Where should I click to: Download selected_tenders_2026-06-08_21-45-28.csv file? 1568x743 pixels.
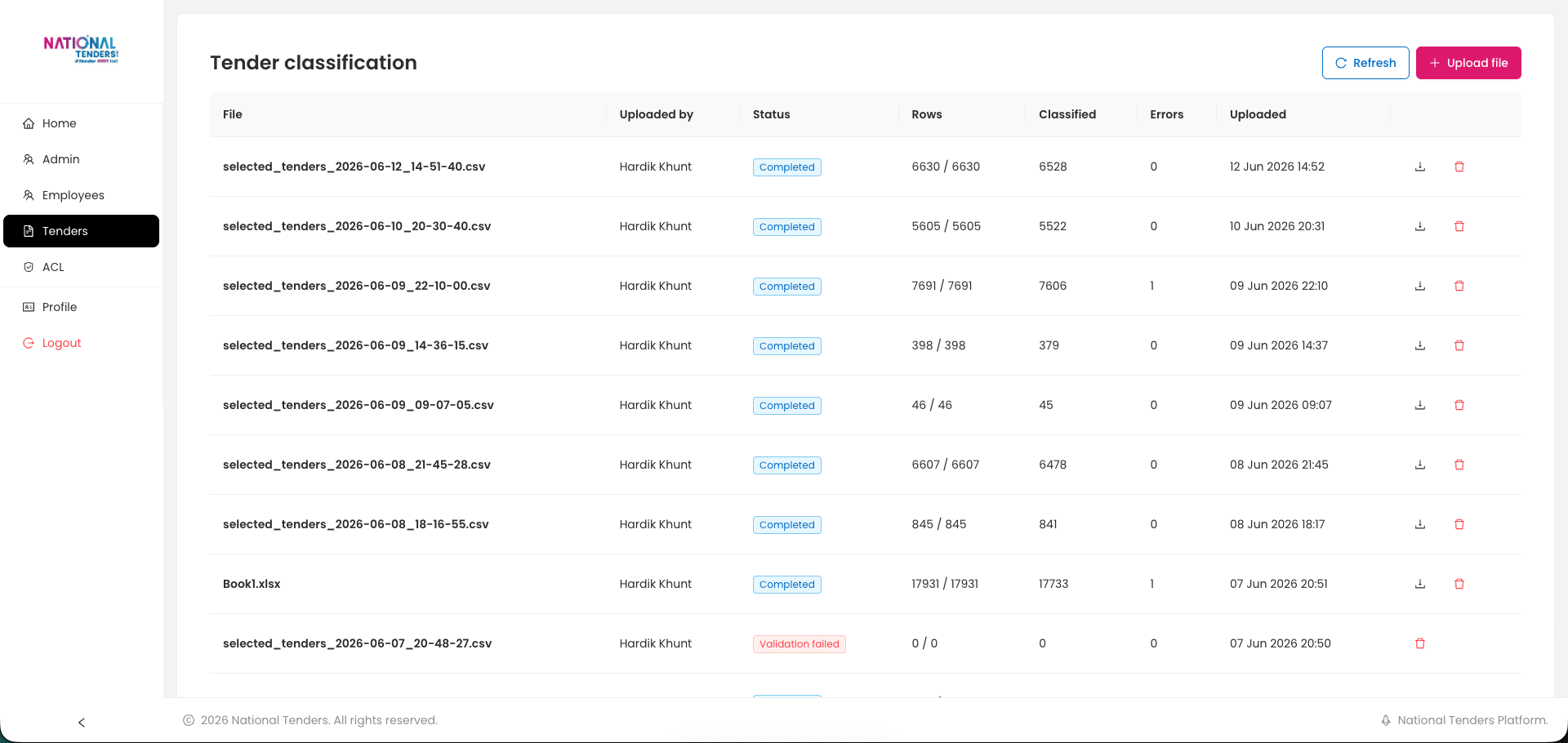[x=1420, y=465]
